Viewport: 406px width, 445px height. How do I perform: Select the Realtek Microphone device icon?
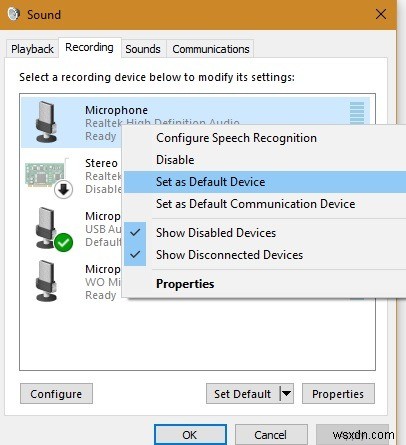click(46, 122)
